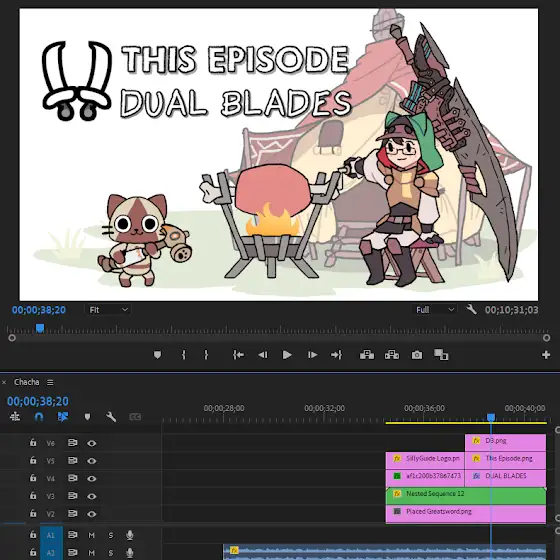This screenshot has height=560, width=560.
Task: Select the Nested Sequence 12 clip
Action: pos(466,496)
